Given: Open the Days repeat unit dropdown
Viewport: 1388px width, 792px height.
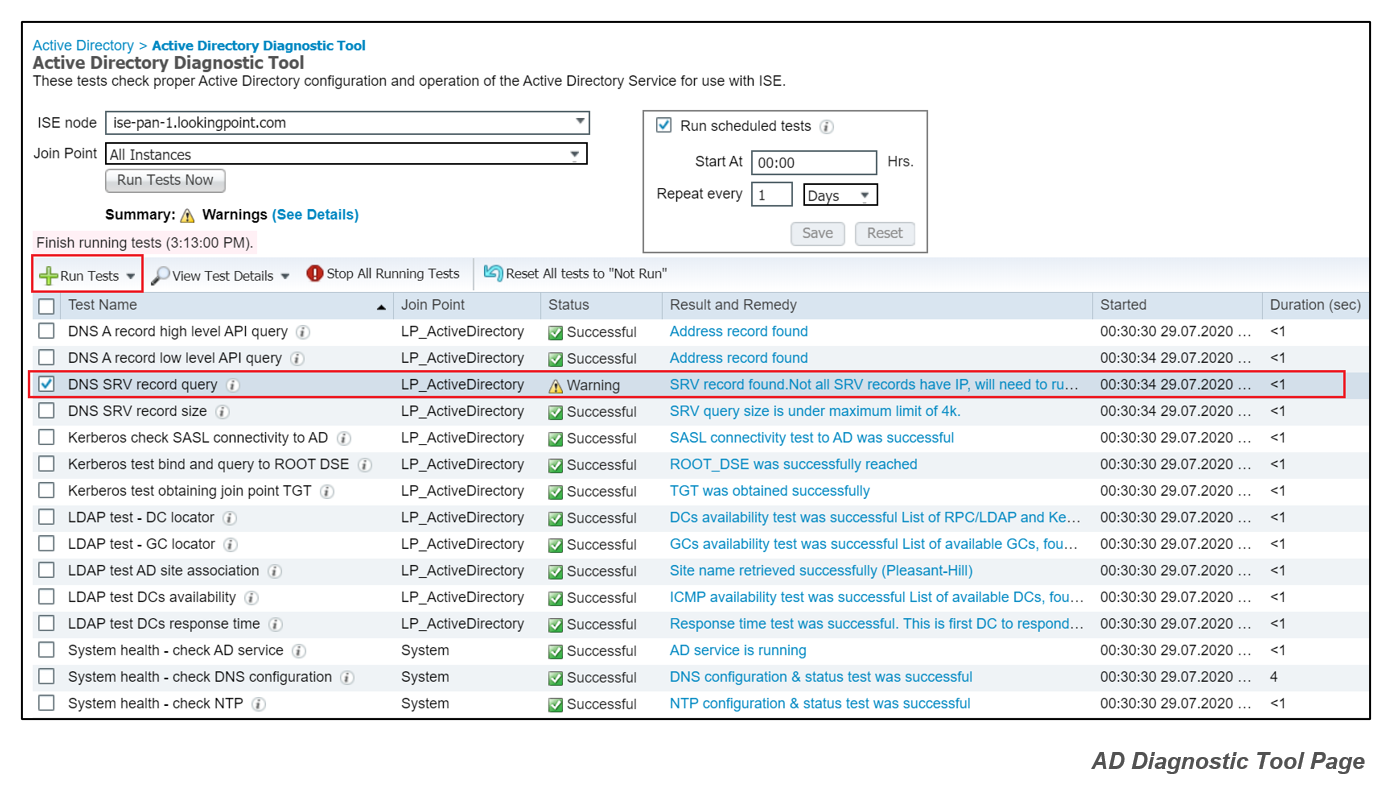Looking at the screenshot, I should (x=840, y=195).
